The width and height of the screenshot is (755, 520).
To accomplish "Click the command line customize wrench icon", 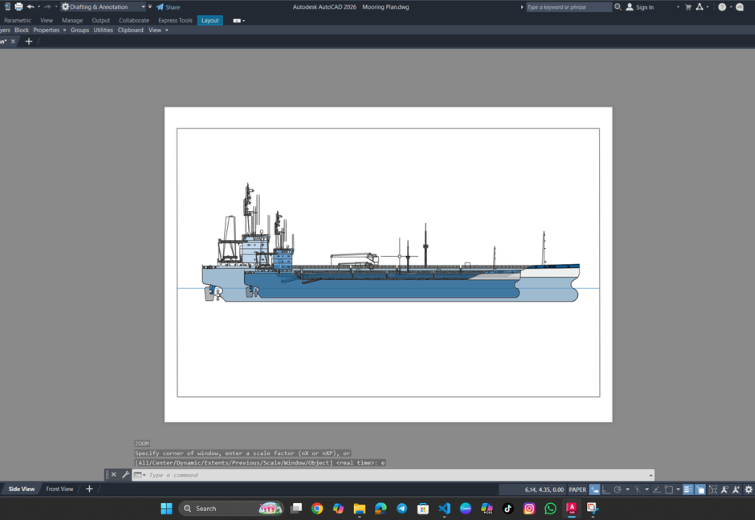I will click(125, 475).
